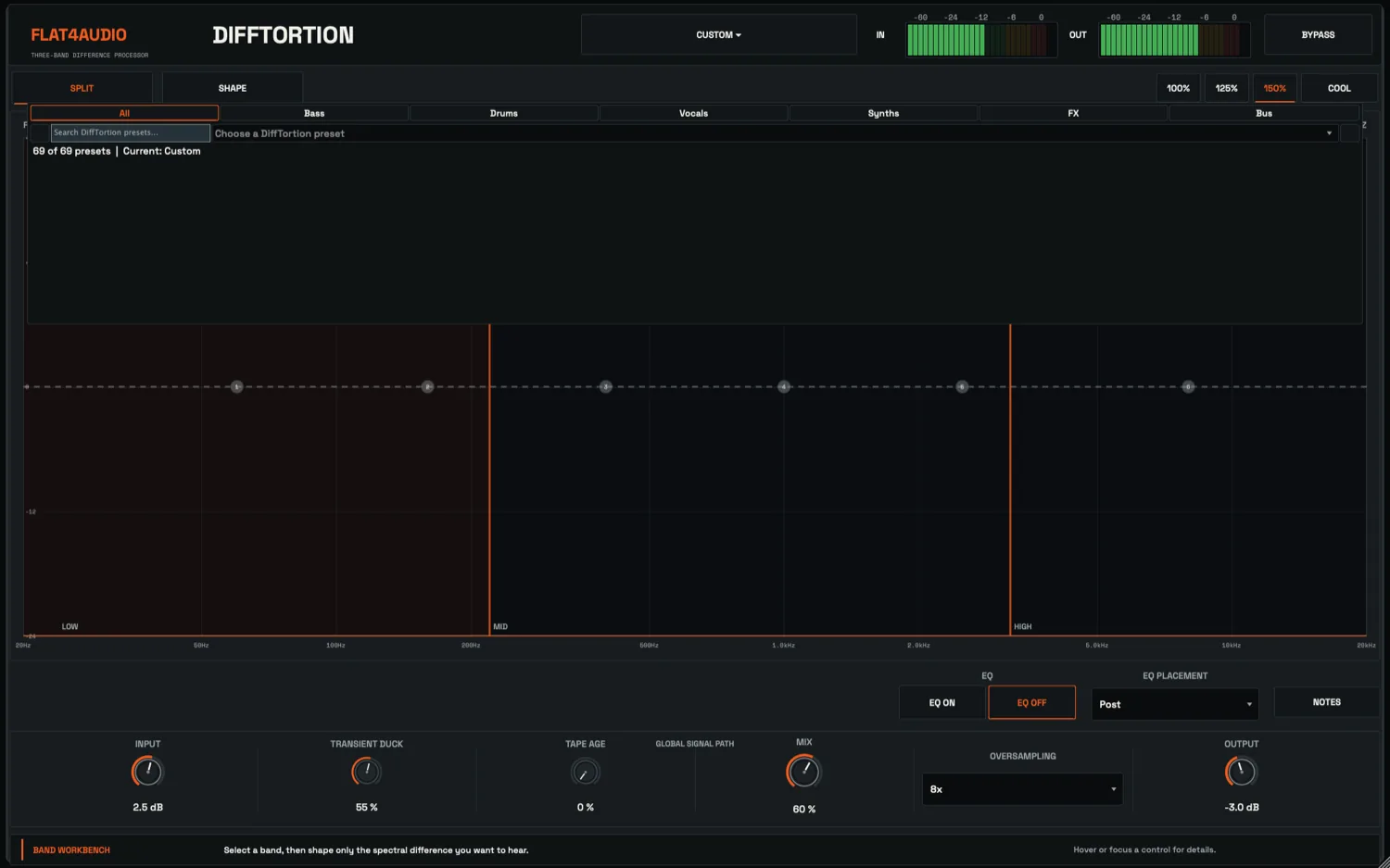Click the TRANSIENT DUCK knob
1390x868 pixels.
point(367,771)
